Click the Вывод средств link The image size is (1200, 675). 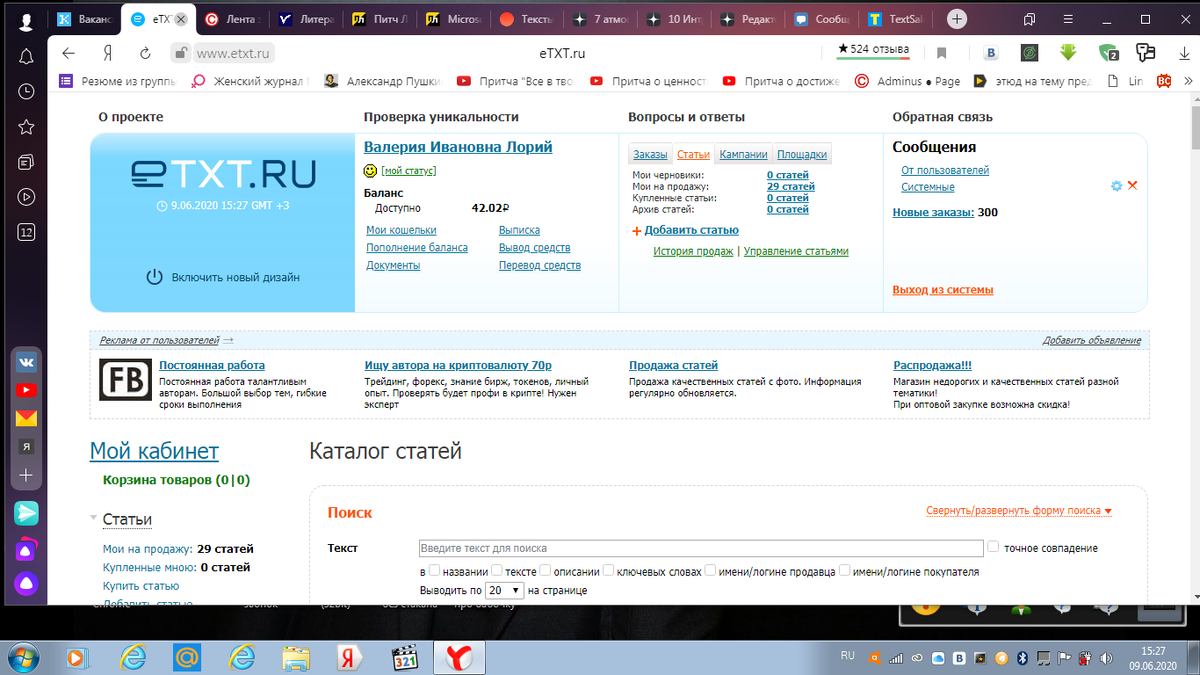pos(535,248)
